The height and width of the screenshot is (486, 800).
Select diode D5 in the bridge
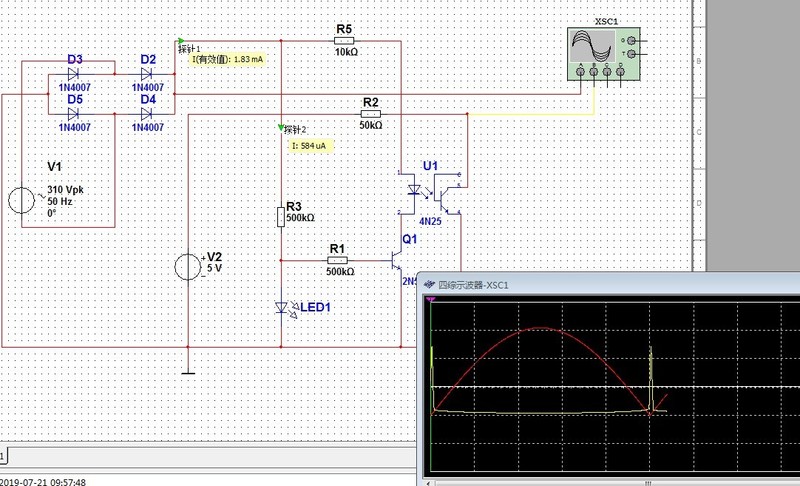coord(74,113)
